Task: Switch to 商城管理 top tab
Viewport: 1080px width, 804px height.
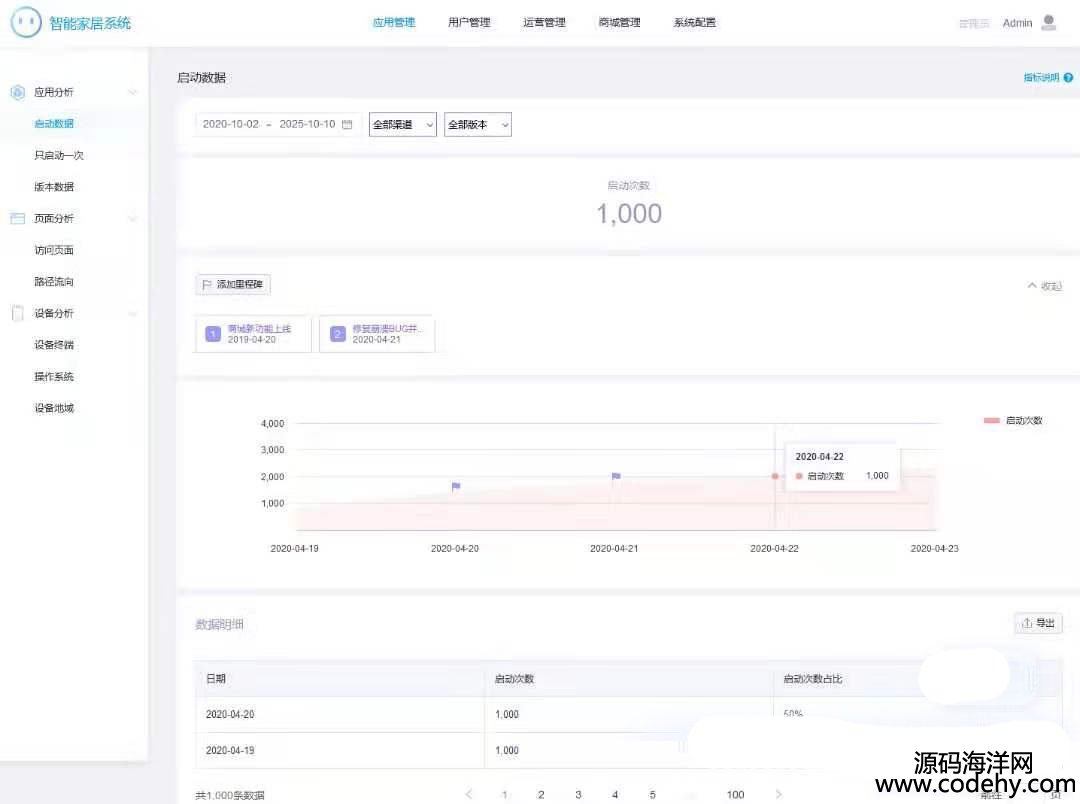Action: [x=619, y=23]
